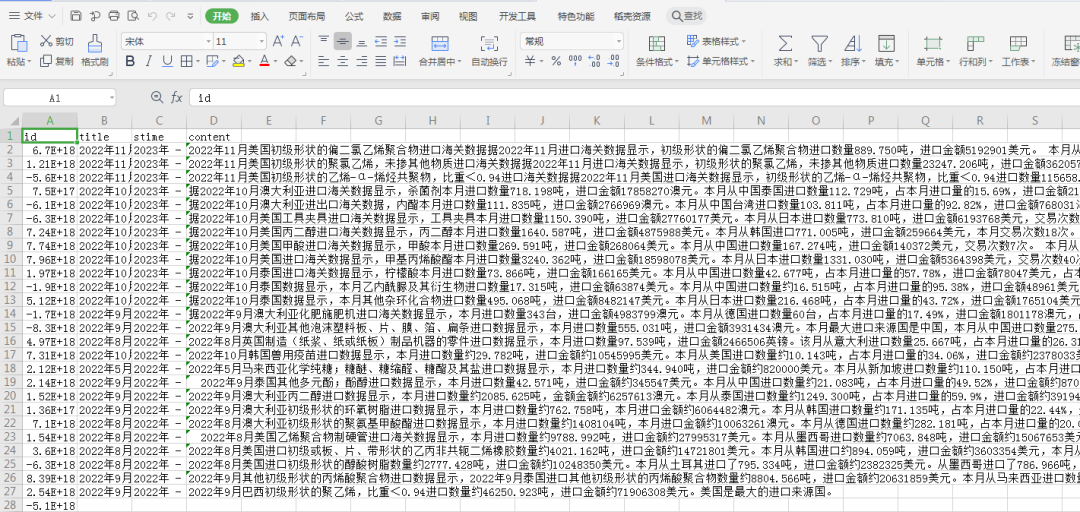Click the Print icon in quick access toolbar
1080x512 pixels.
(114, 16)
